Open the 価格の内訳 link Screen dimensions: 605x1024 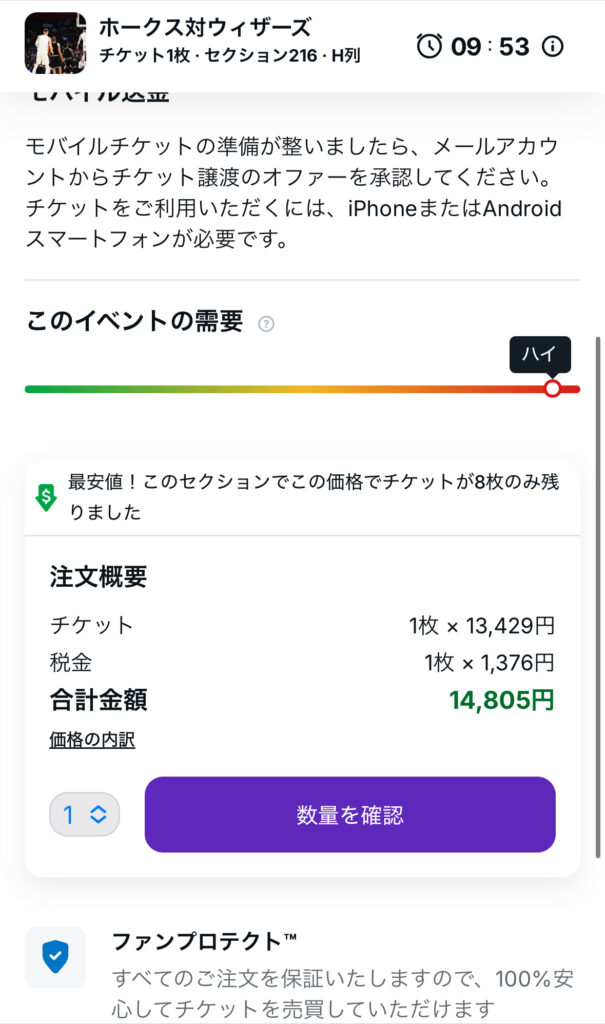[x=92, y=740]
